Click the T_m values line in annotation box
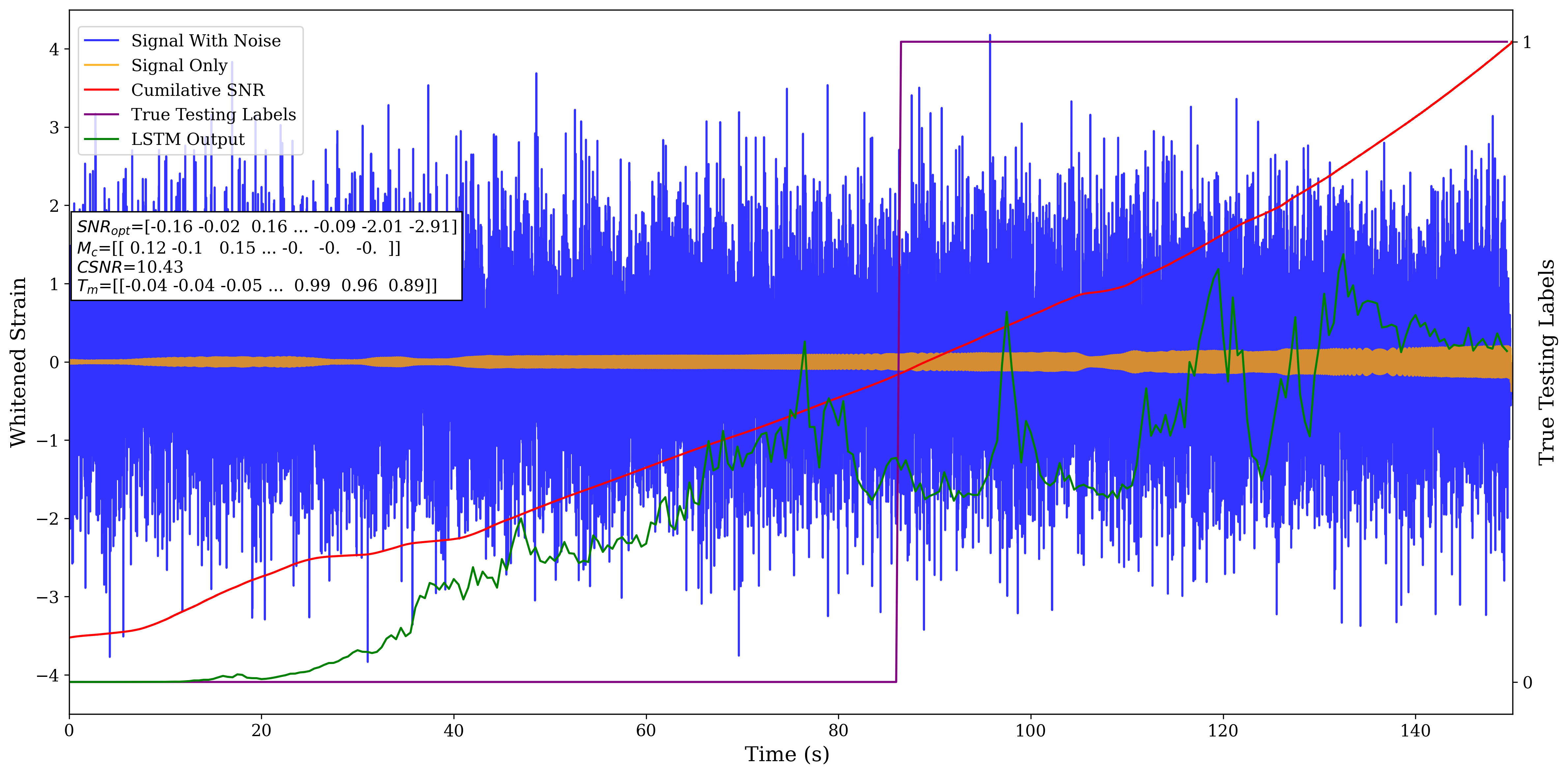 [x=257, y=286]
